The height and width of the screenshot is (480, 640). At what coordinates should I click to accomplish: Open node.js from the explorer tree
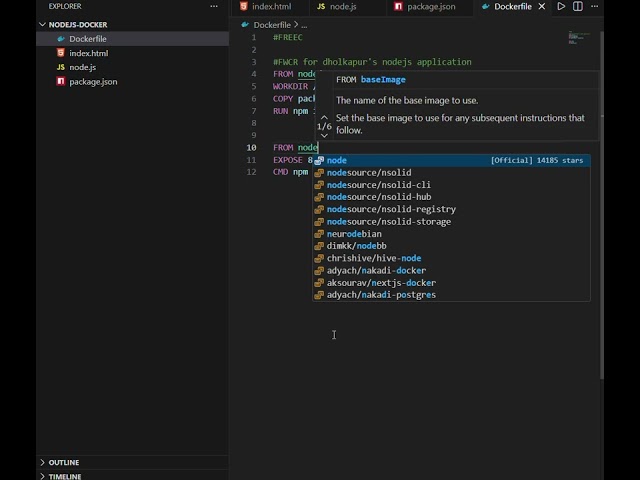[132, 67]
